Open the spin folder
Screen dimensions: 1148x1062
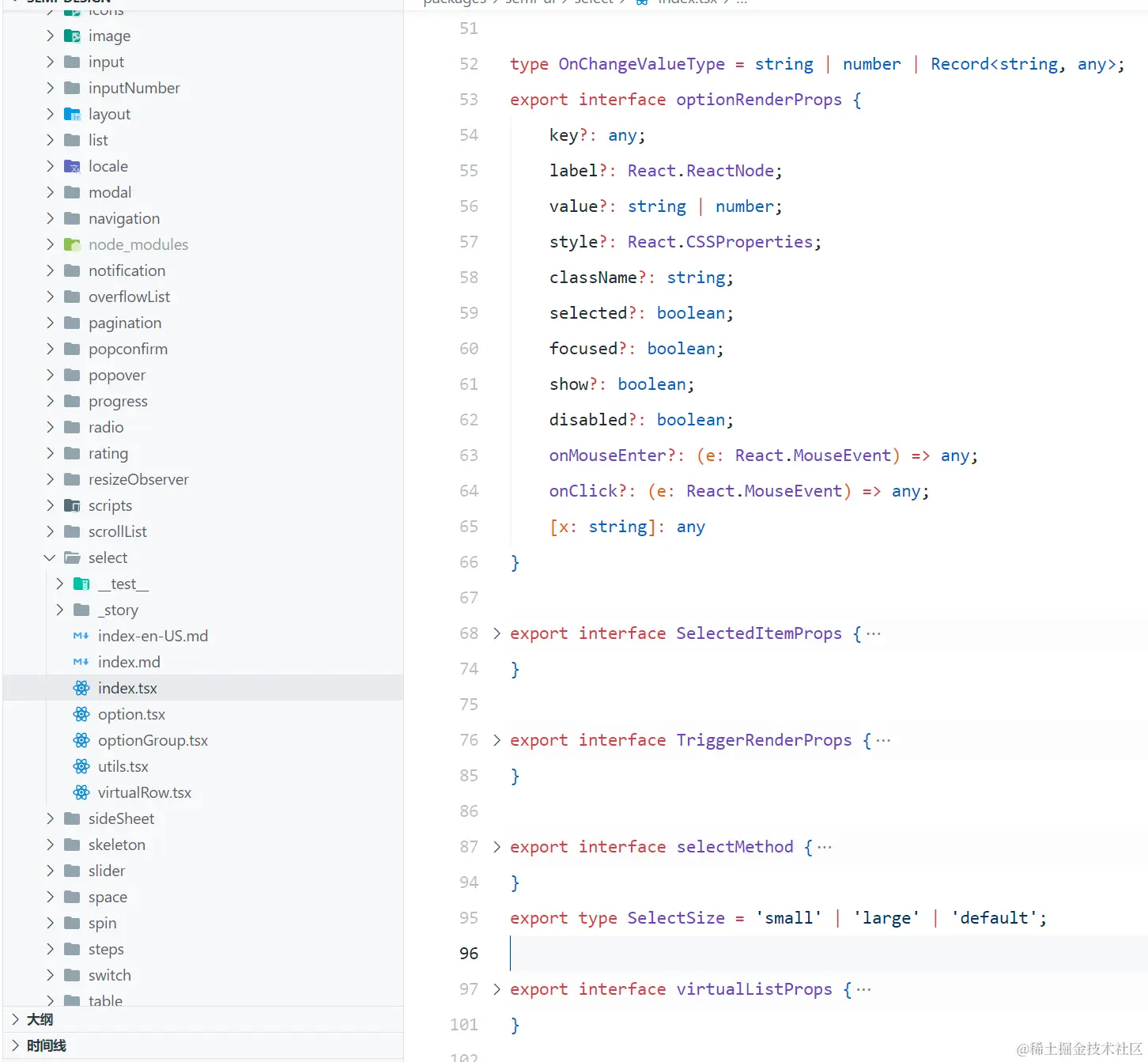point(102,923)
